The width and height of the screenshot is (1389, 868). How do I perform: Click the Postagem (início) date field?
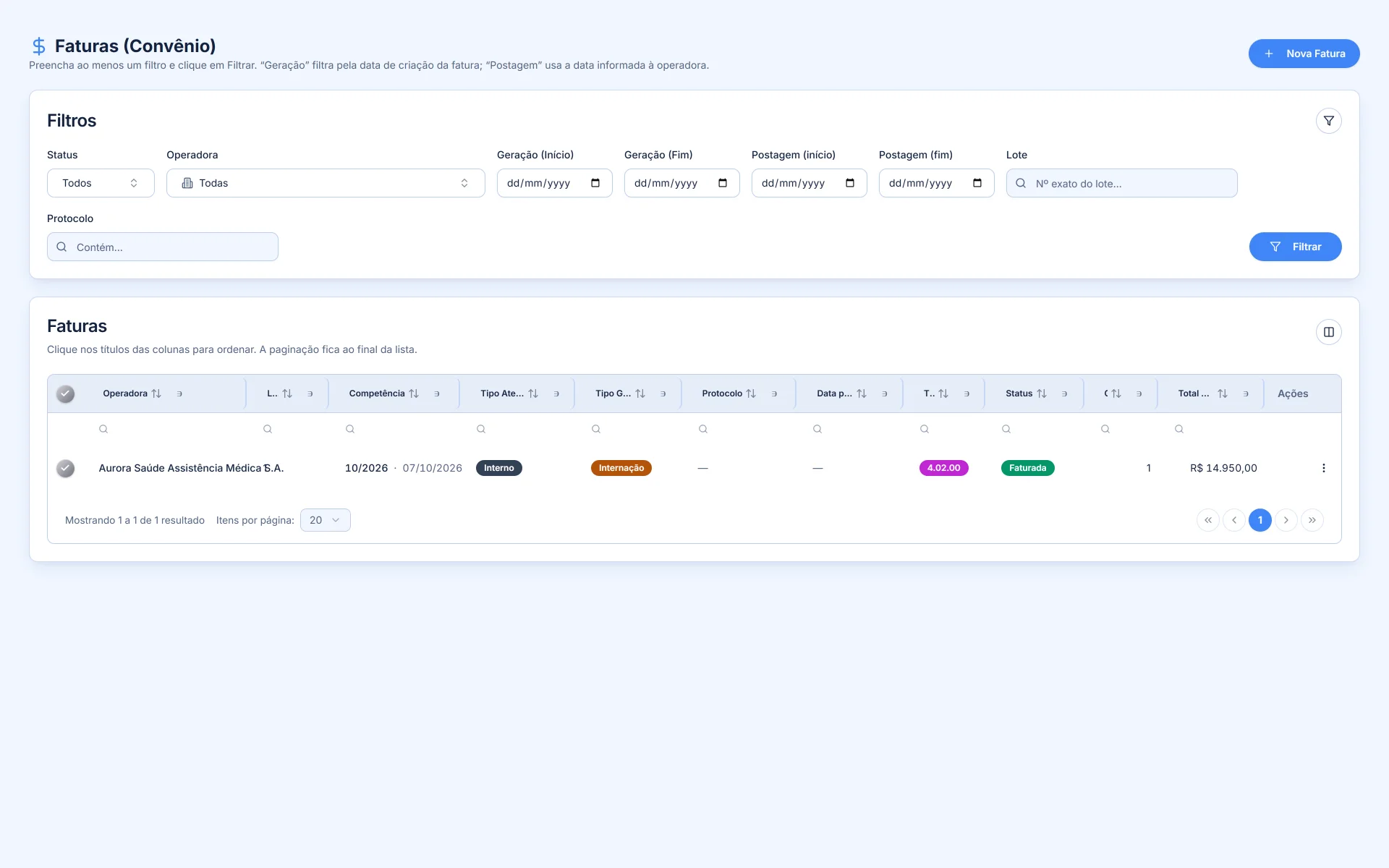809,183
